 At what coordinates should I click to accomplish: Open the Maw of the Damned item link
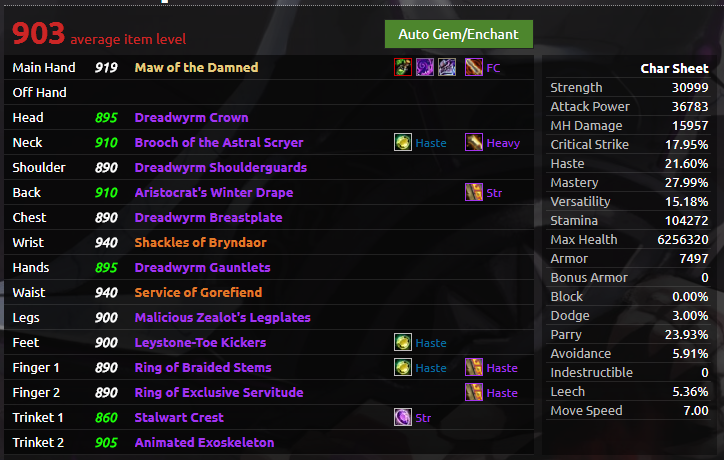[x=196, y=67]
